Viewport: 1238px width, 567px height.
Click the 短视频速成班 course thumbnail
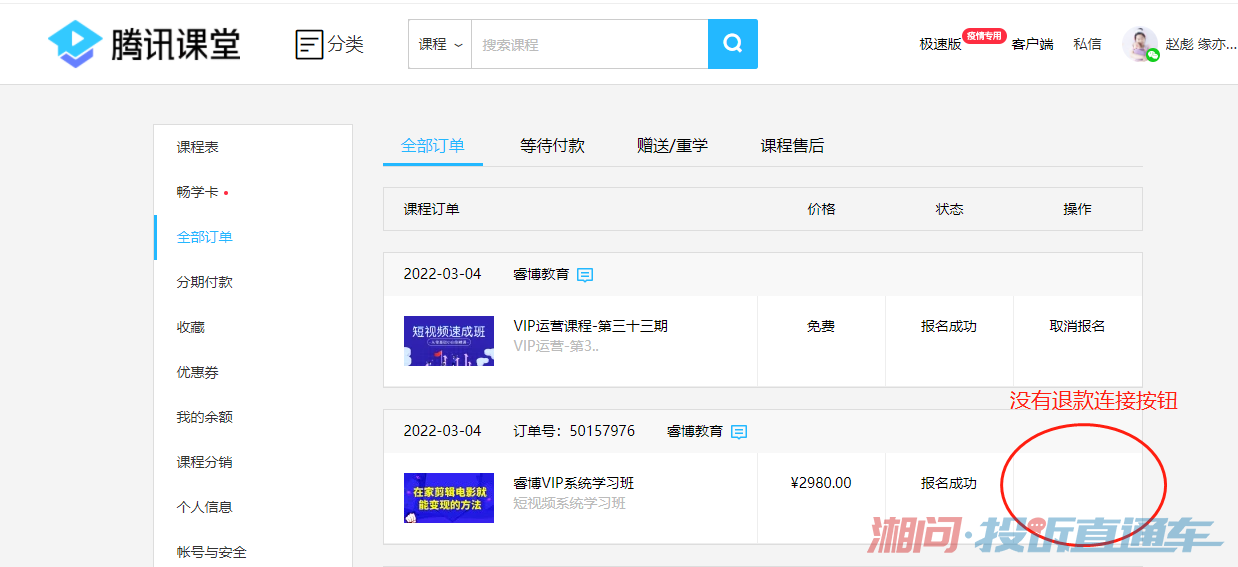[x=449, y=341]
